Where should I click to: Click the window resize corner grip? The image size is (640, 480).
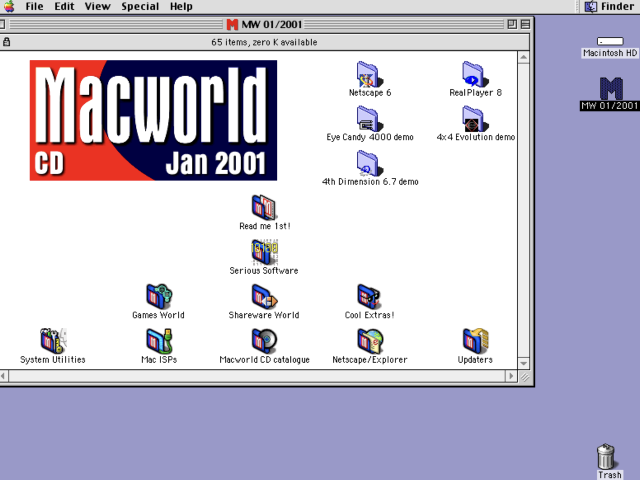524,377
